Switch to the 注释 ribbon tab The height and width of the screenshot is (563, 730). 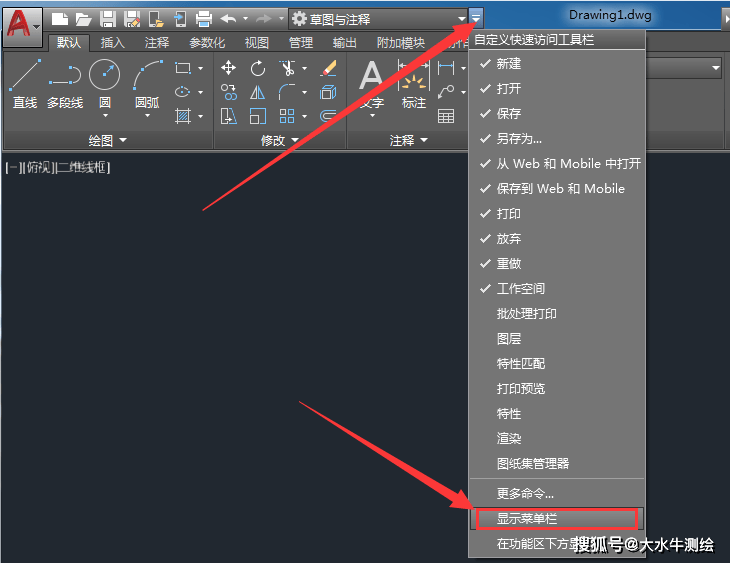(156, 43)
